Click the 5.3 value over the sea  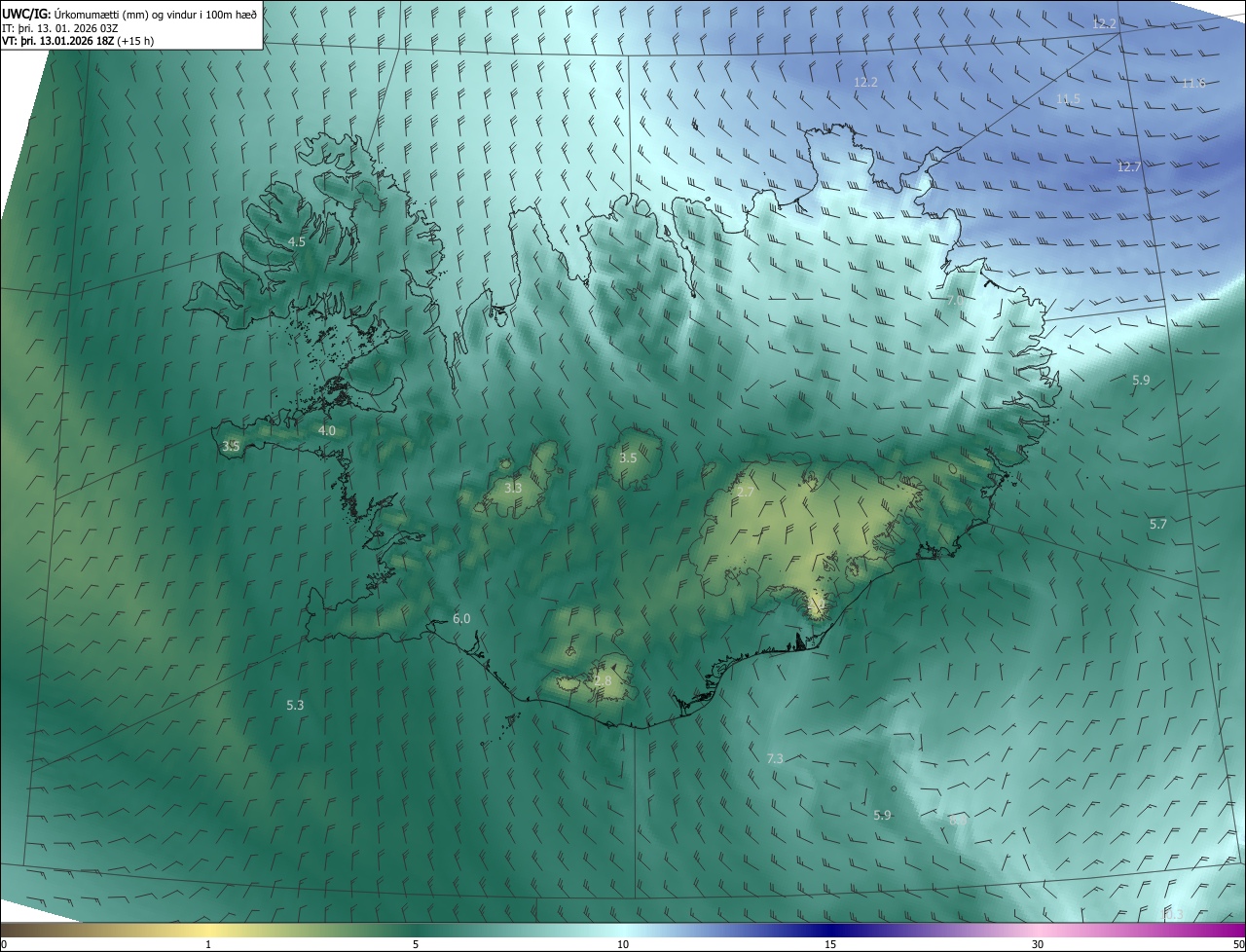296,705
